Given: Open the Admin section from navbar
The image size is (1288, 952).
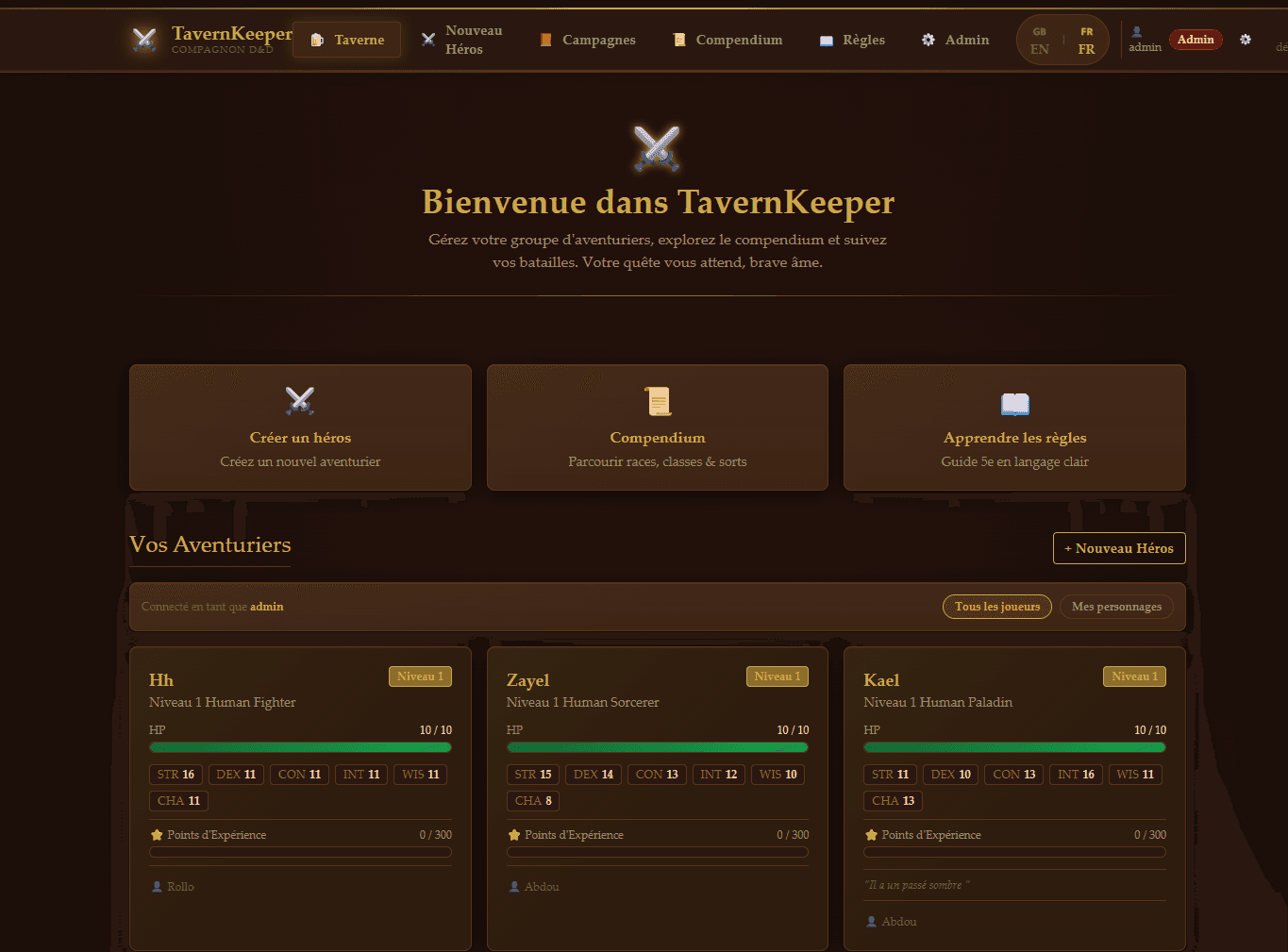Looking at the screenshot, I should [955, 40].
